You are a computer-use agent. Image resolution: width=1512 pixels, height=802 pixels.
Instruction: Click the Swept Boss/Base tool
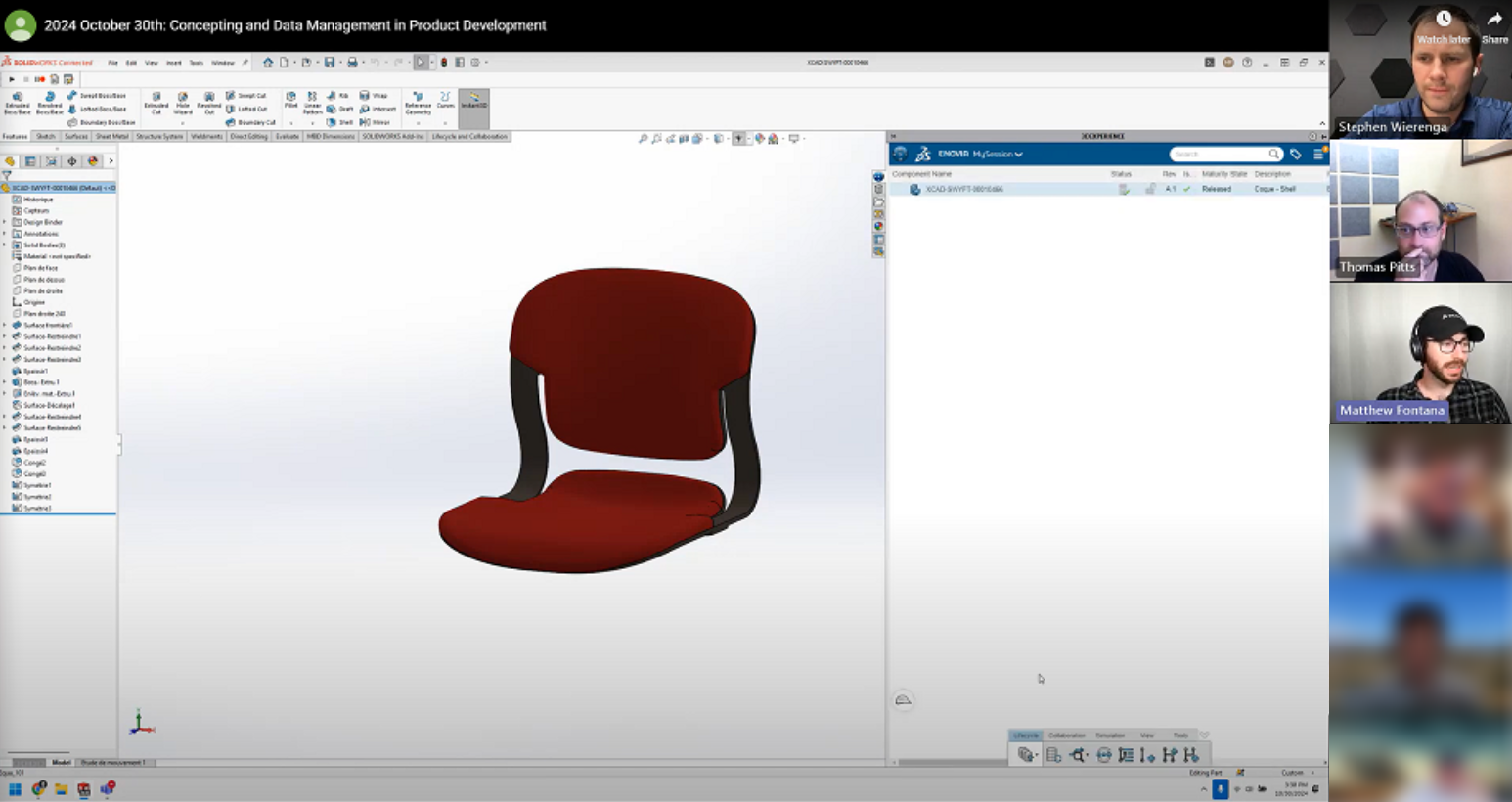click(97, 96)
